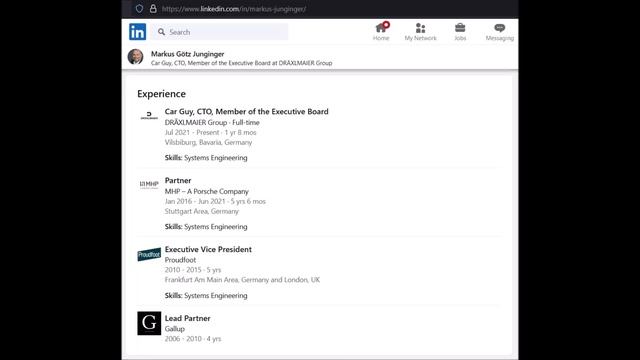
Task: Open the Partner position title
Action: [x=178, y=180]
